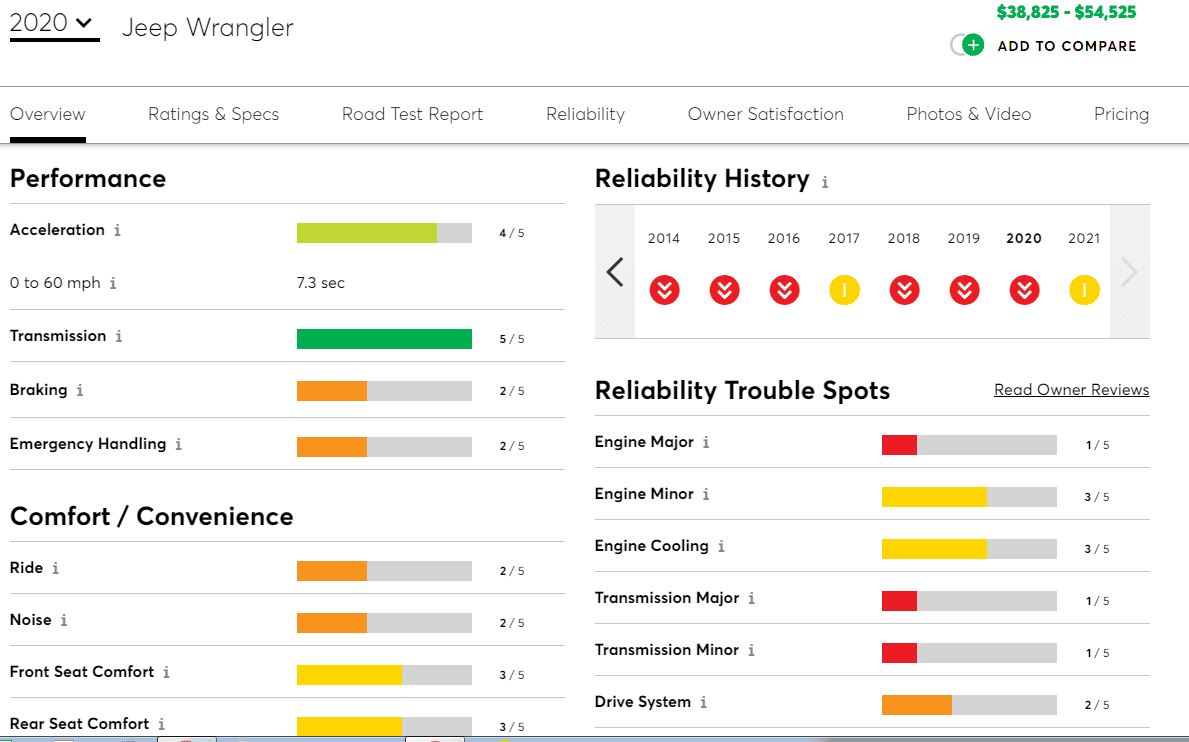Screen dimensions: 1189x742
Task: Toggle Add to Compare switch
Action: tap(968, 45)
